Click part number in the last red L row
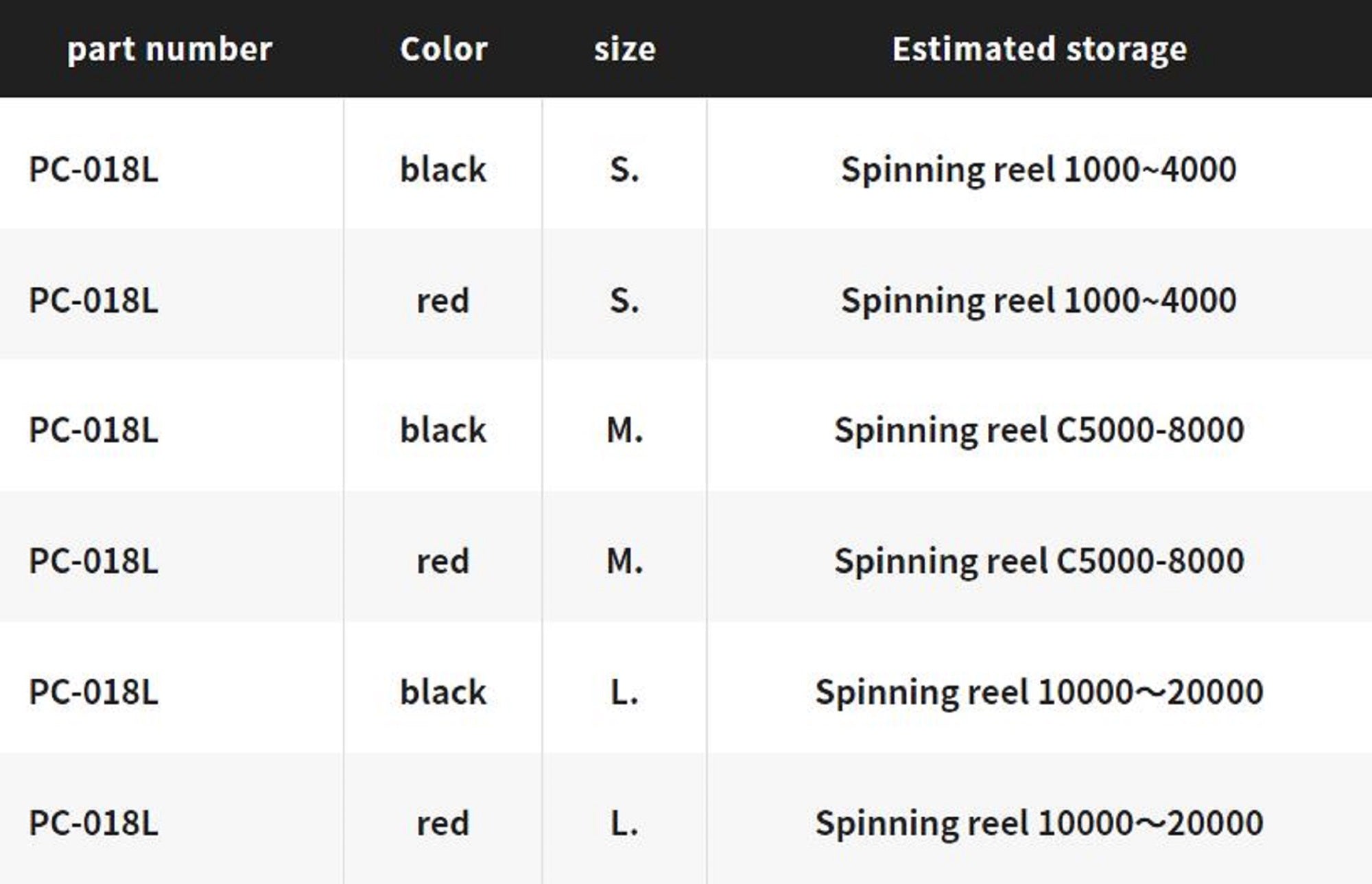The width and height of the screenshot is (1372, 884). click(x=93, y=823)
